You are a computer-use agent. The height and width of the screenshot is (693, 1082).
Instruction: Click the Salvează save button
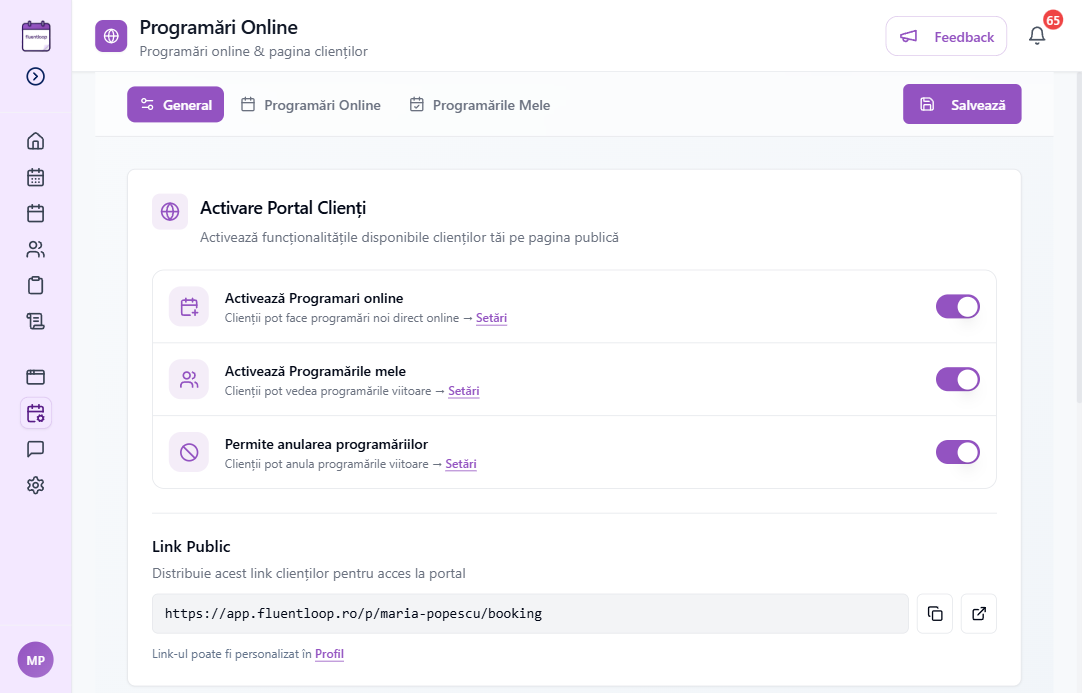(x=962, y=104)
